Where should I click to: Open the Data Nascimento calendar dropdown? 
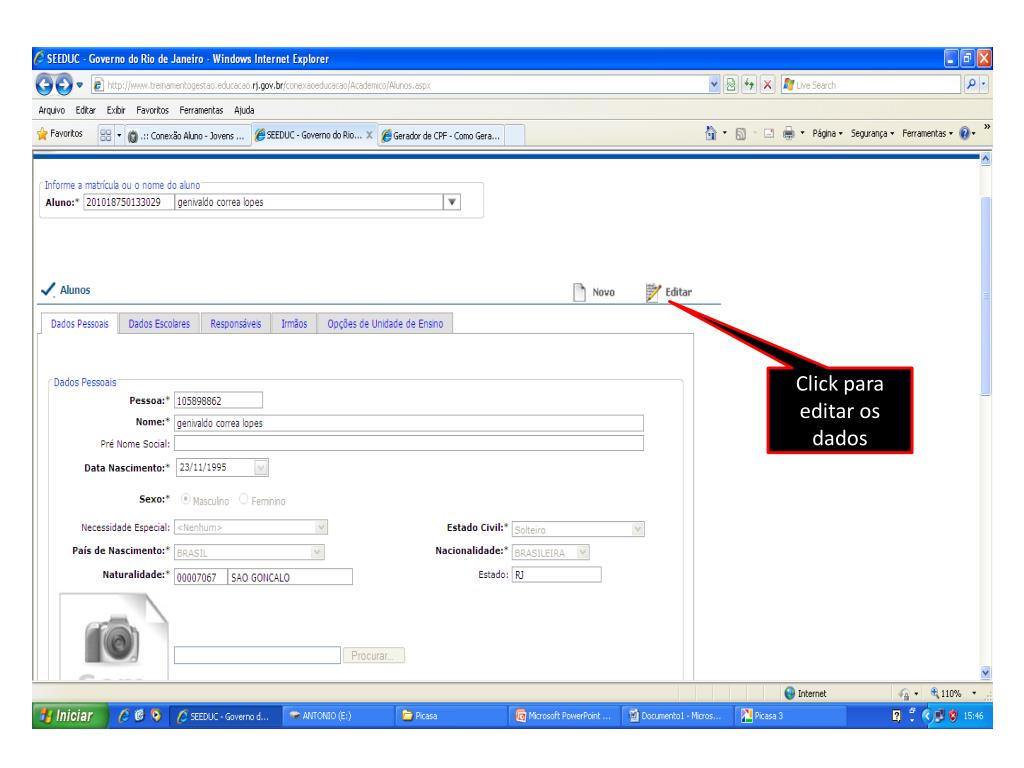[261, 468]
